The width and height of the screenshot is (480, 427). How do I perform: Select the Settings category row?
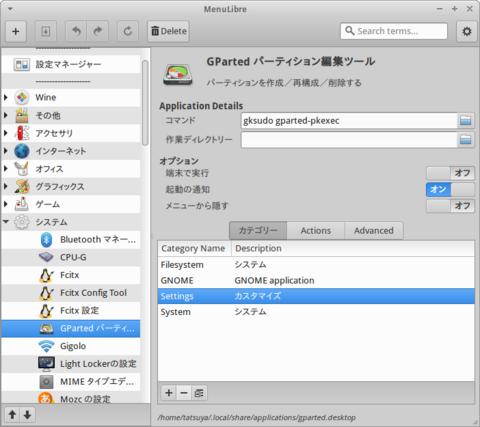point(316,296)
